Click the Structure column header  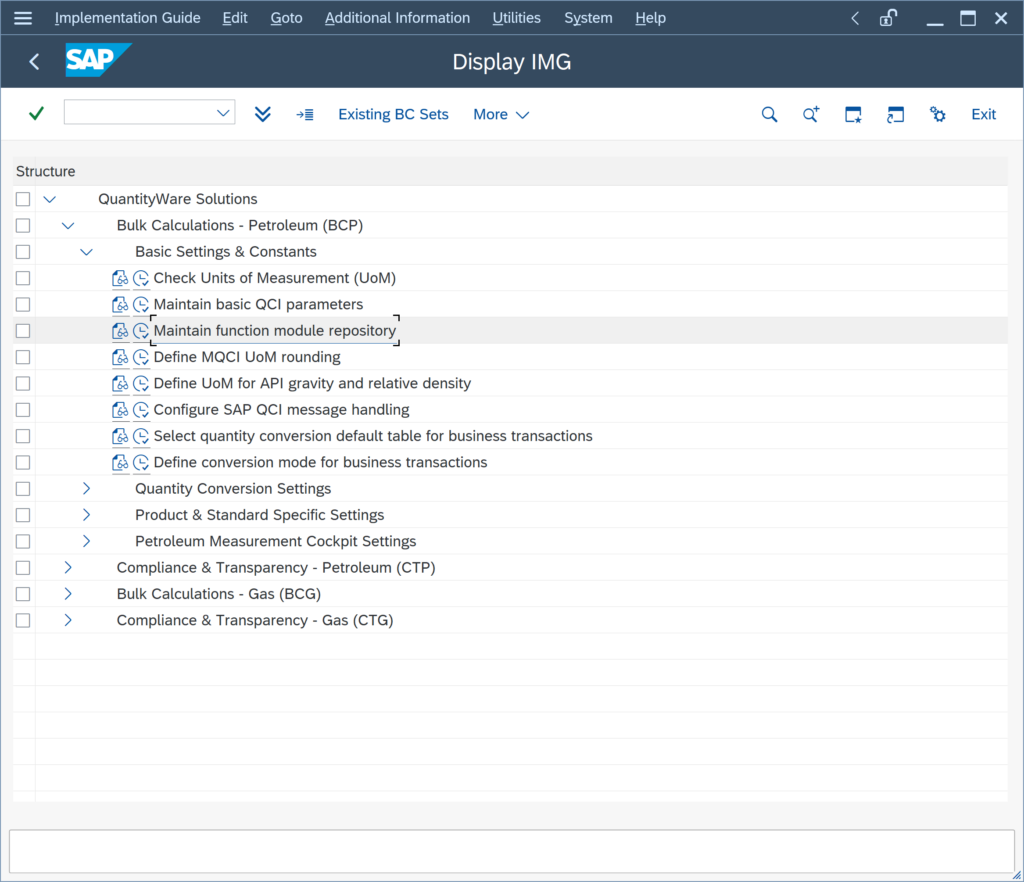point(46,172)
